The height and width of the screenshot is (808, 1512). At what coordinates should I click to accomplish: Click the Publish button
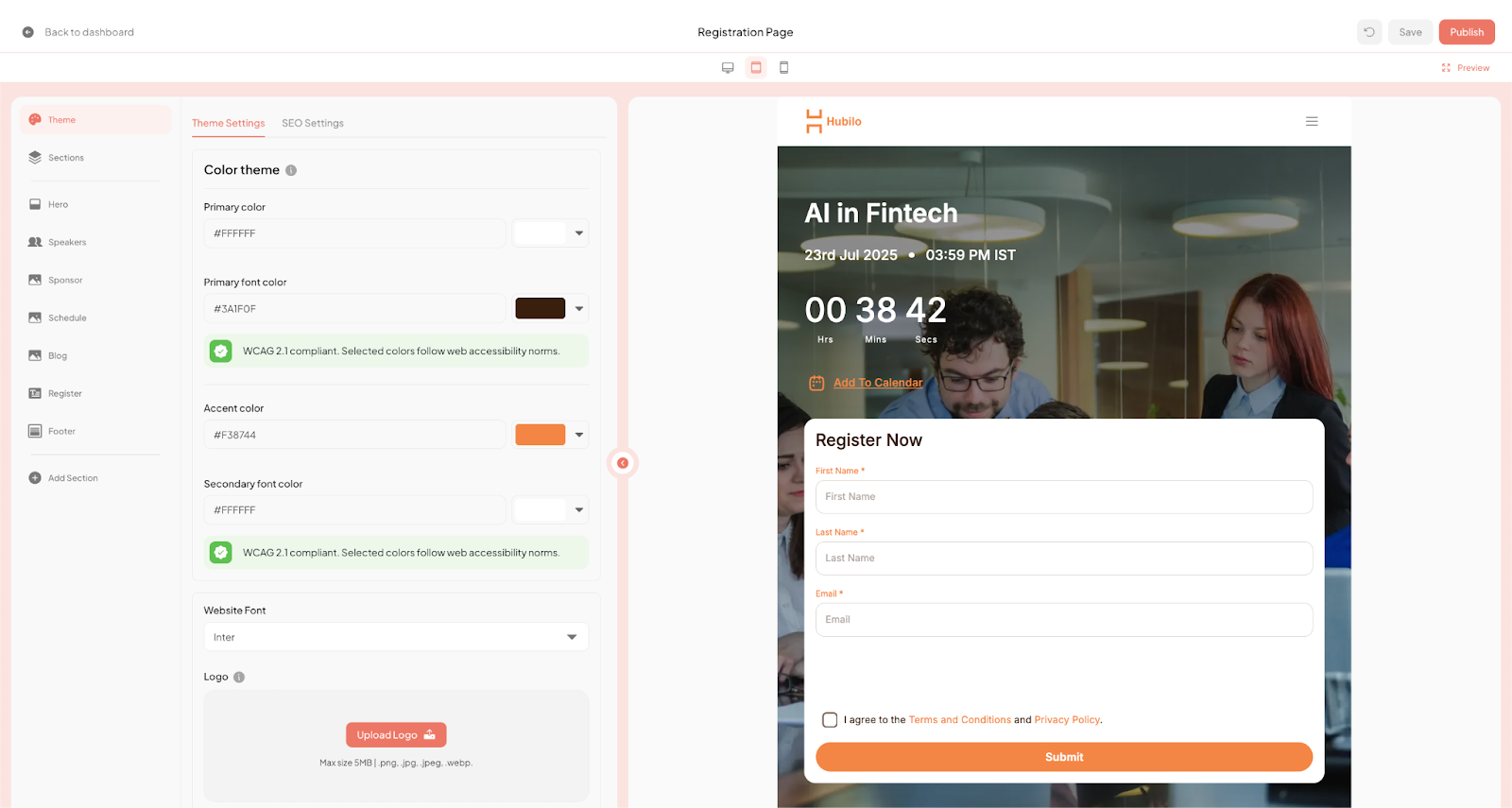click(1467, 32)
